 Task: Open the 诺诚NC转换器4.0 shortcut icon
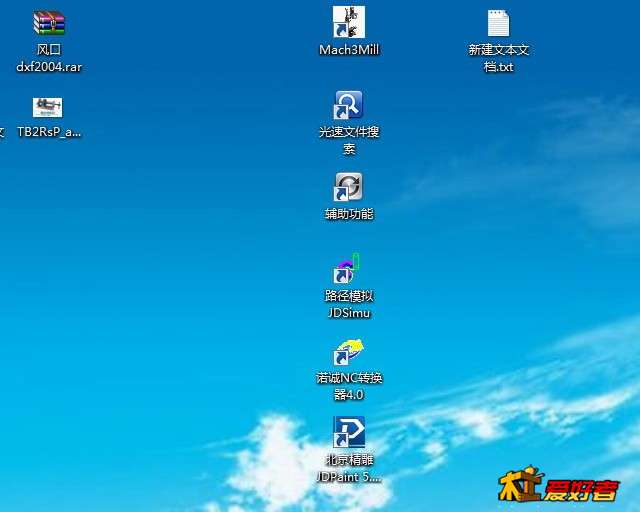coord(348,352)
